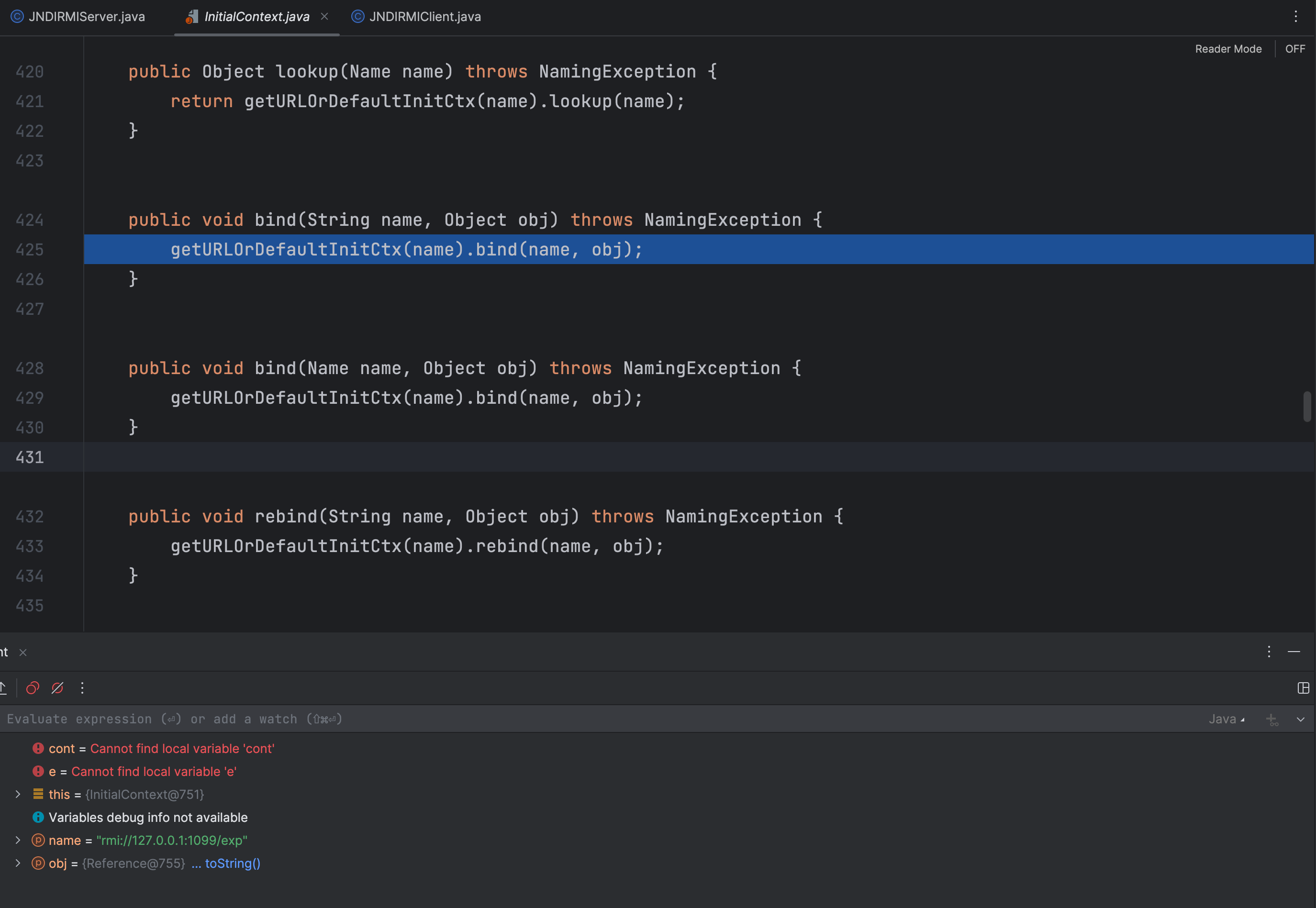Click the JNDIRMIServer.java class icon
Screen dimensions: 1316x908
tap(18, 16)
